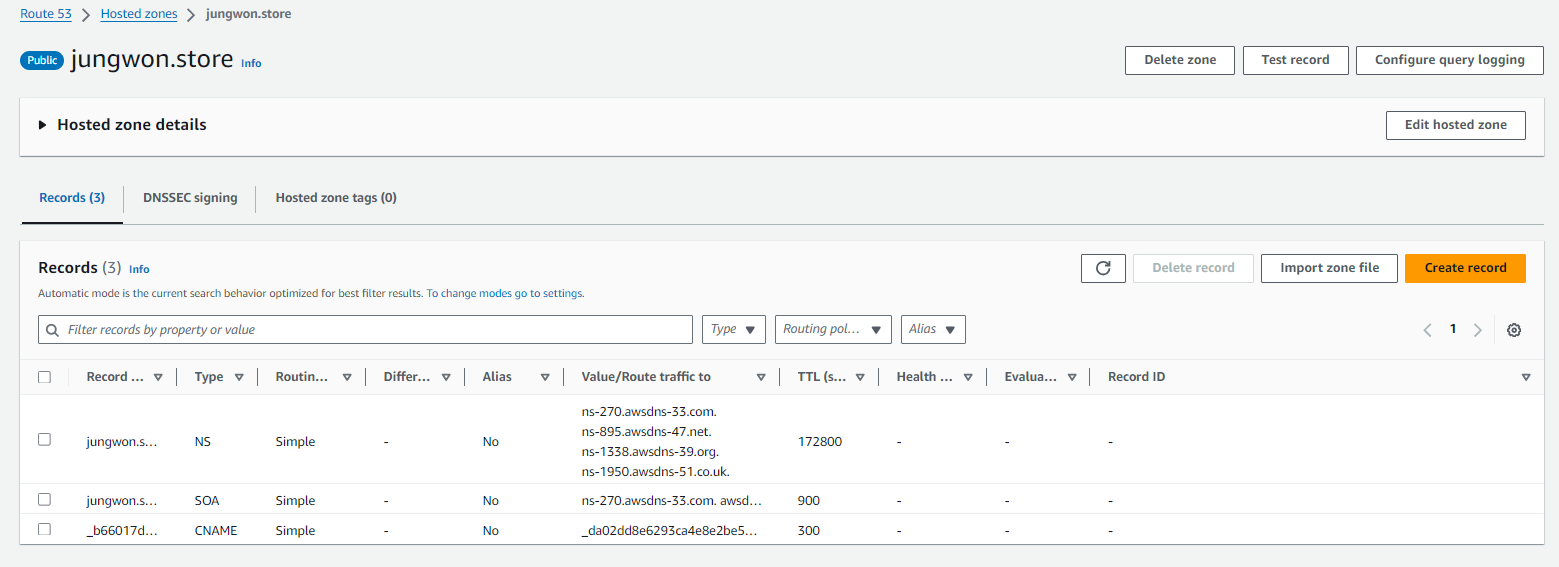Click Route 53 breadcrumb link

click(x=46, y=14)
